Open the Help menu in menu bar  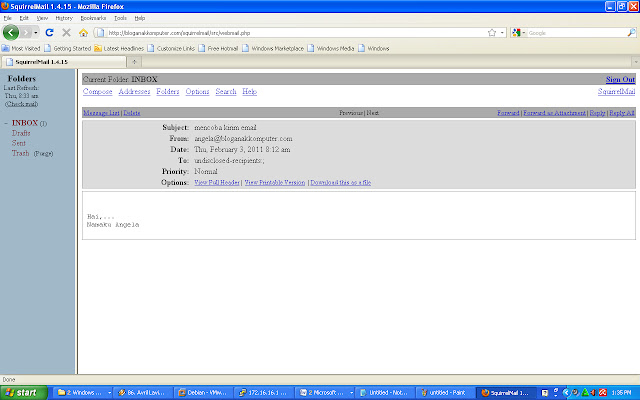pos(140,18)
